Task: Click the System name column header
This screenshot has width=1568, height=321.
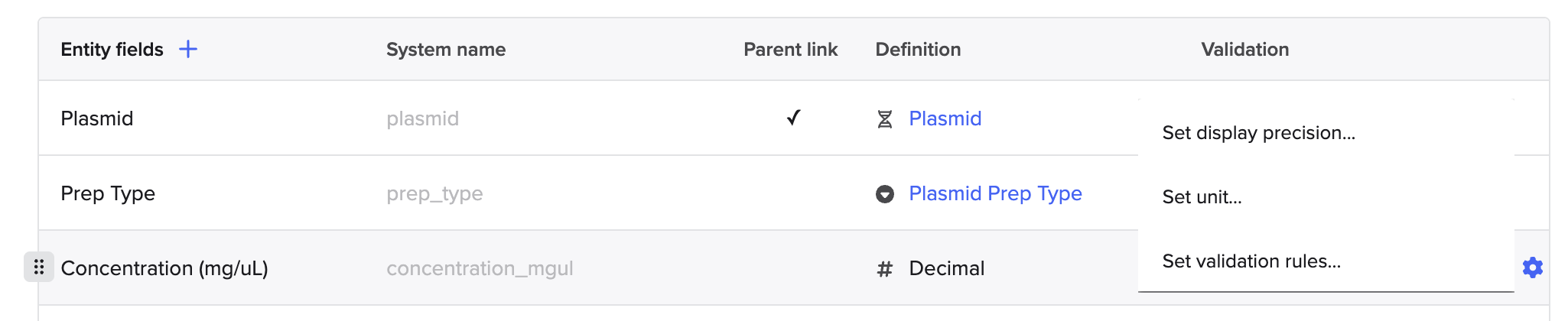Action: (x=446, y=50)
